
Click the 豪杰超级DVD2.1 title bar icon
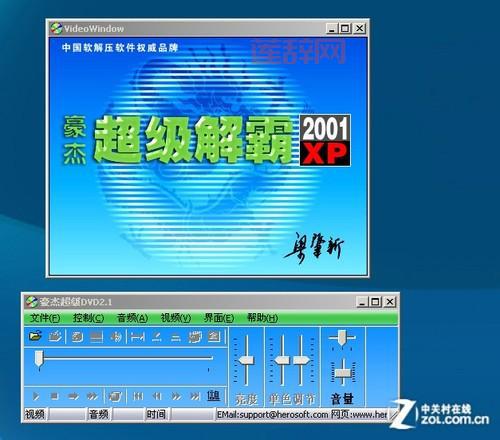[32, 302]
